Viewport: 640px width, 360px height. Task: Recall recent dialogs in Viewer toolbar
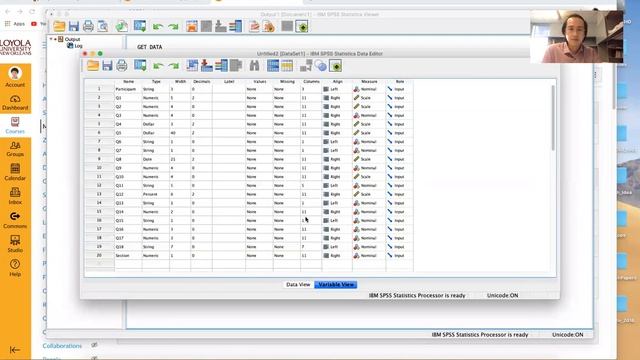coord(140,27)
